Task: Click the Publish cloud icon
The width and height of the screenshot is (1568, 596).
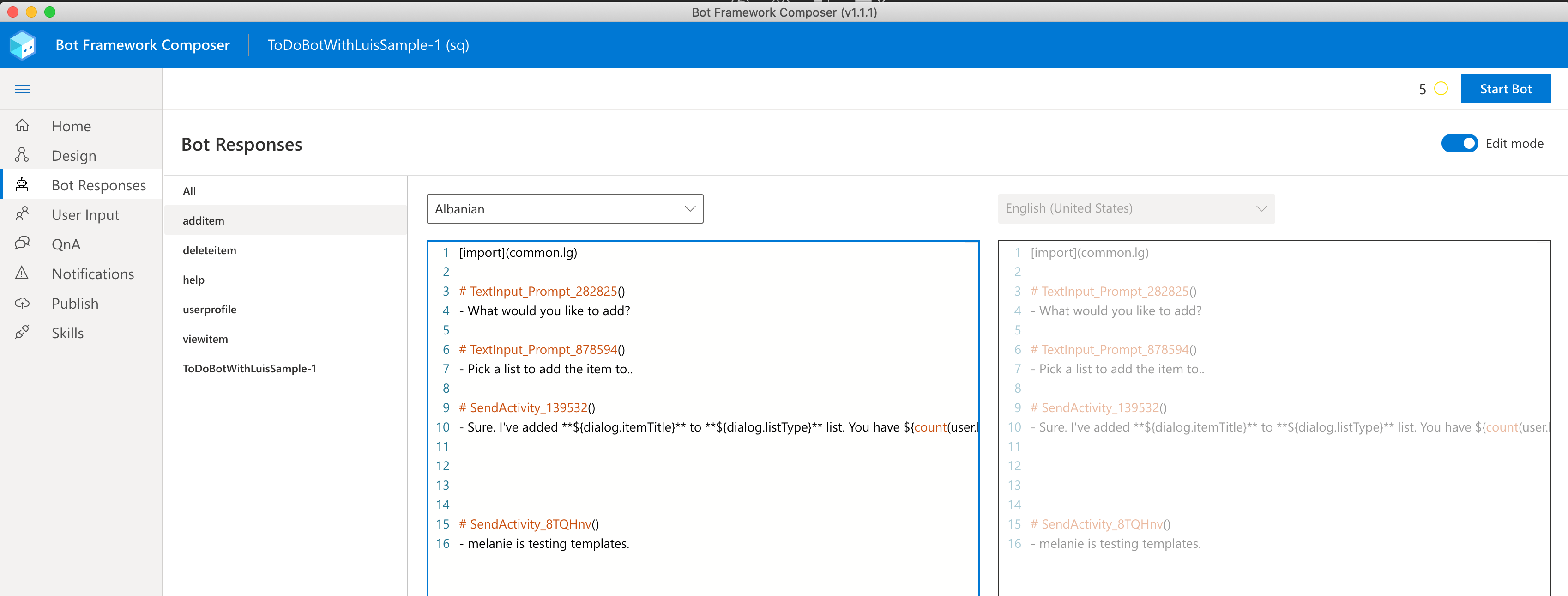Action: coord(22,303)
